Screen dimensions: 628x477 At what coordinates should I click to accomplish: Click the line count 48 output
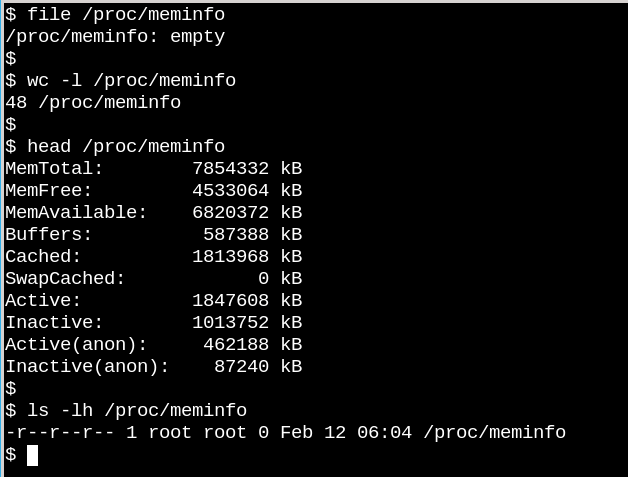tap(16, 103)
